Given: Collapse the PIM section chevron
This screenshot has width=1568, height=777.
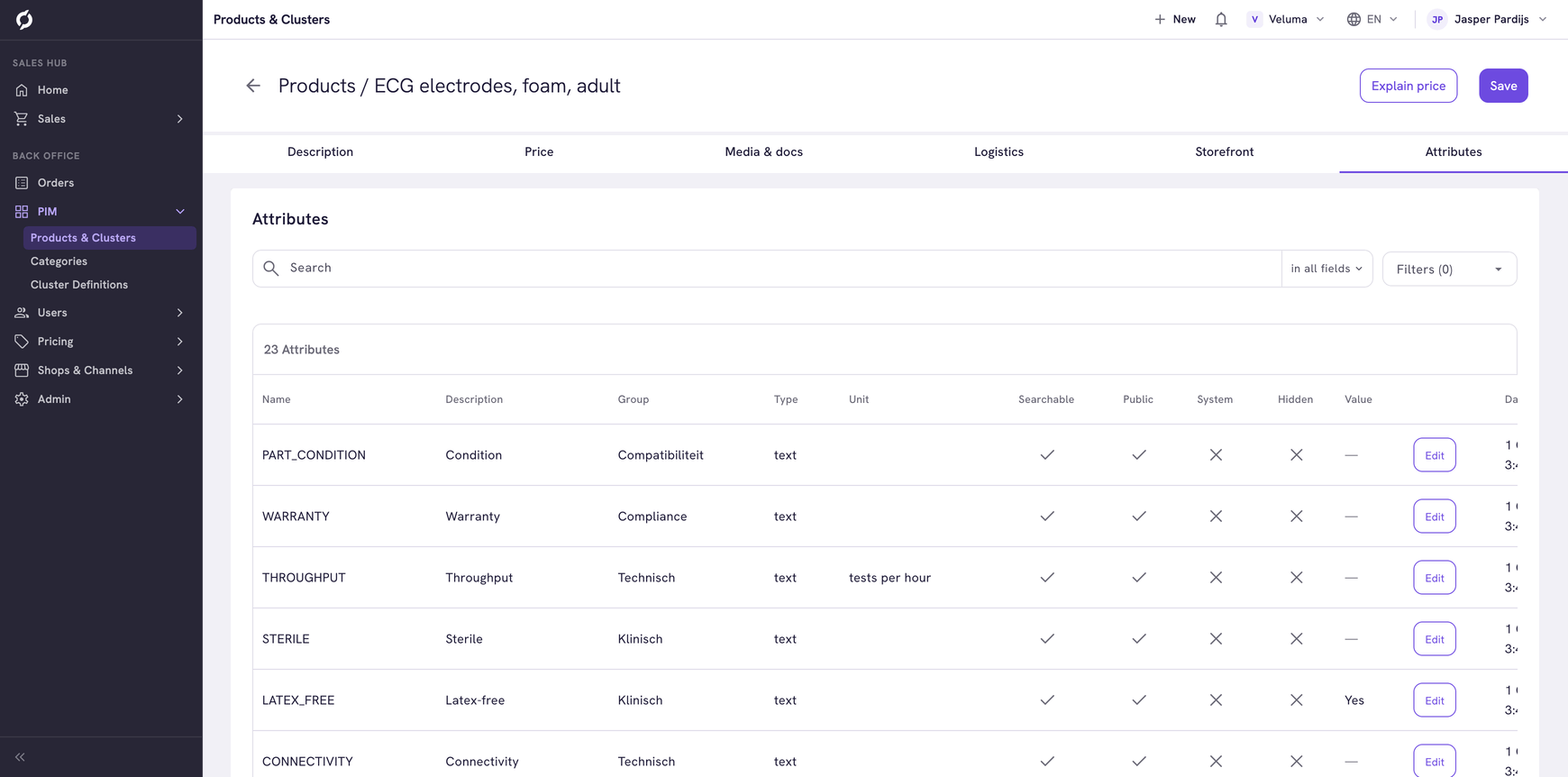Looking at the screenshot, I should [x=180, y=212].
